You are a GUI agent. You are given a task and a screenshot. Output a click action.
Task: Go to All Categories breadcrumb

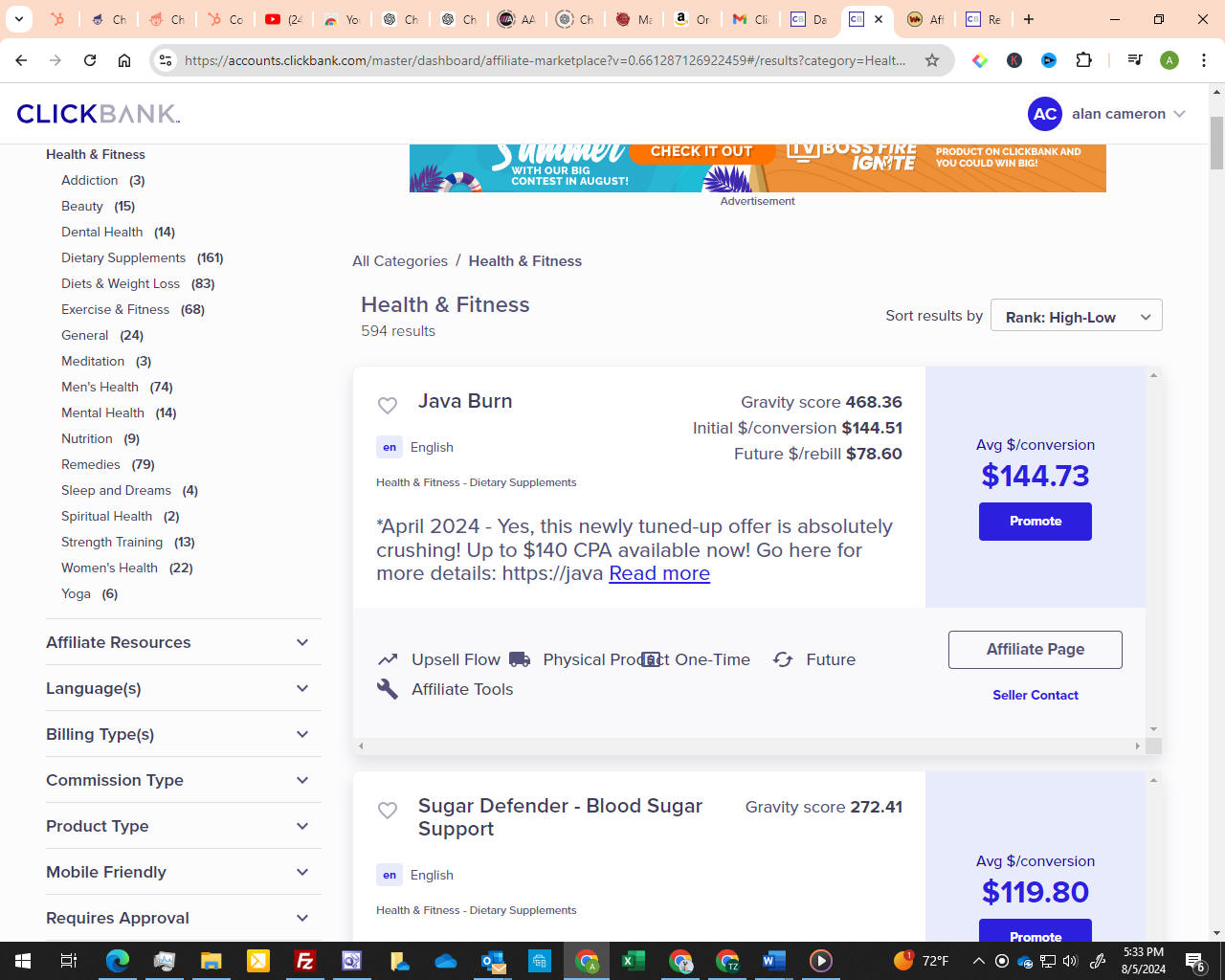coord(400,261)
